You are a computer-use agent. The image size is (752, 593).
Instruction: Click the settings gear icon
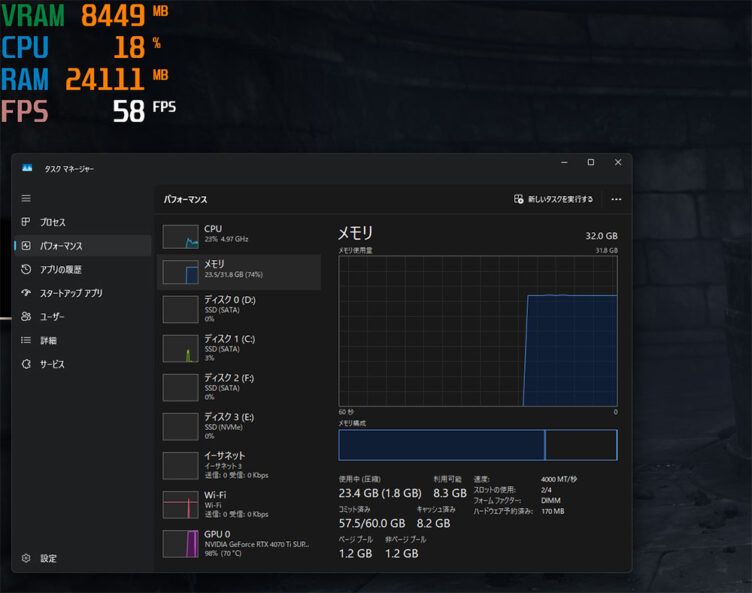pos(26,558)
